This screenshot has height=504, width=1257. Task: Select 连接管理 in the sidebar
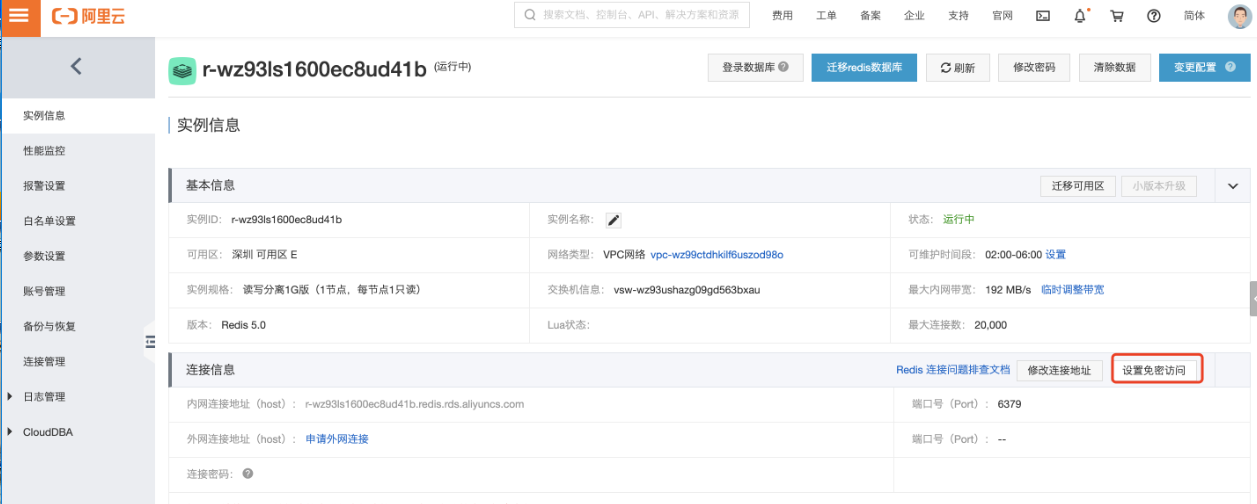click(x=77, y=361)
